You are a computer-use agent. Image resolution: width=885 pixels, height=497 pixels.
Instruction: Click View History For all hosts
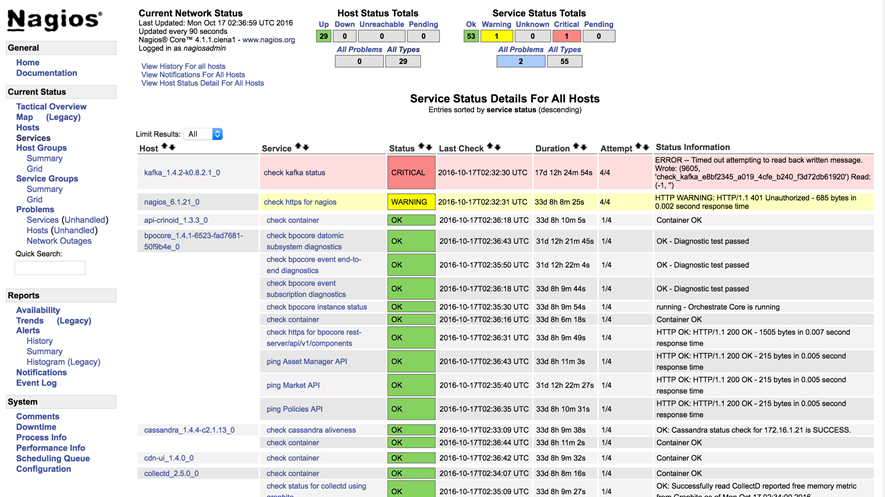pos(183,66)
